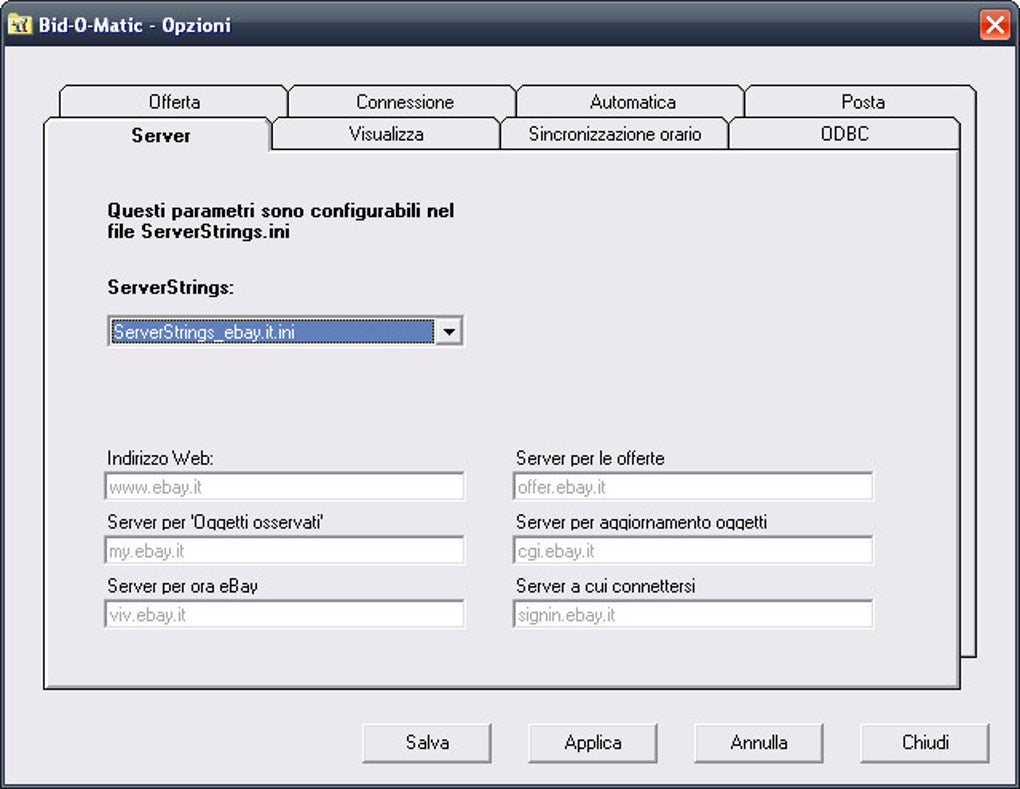Click the 'Server per ora eBay' label
This screenshot has width=1020, height=789.
point(182,585)
